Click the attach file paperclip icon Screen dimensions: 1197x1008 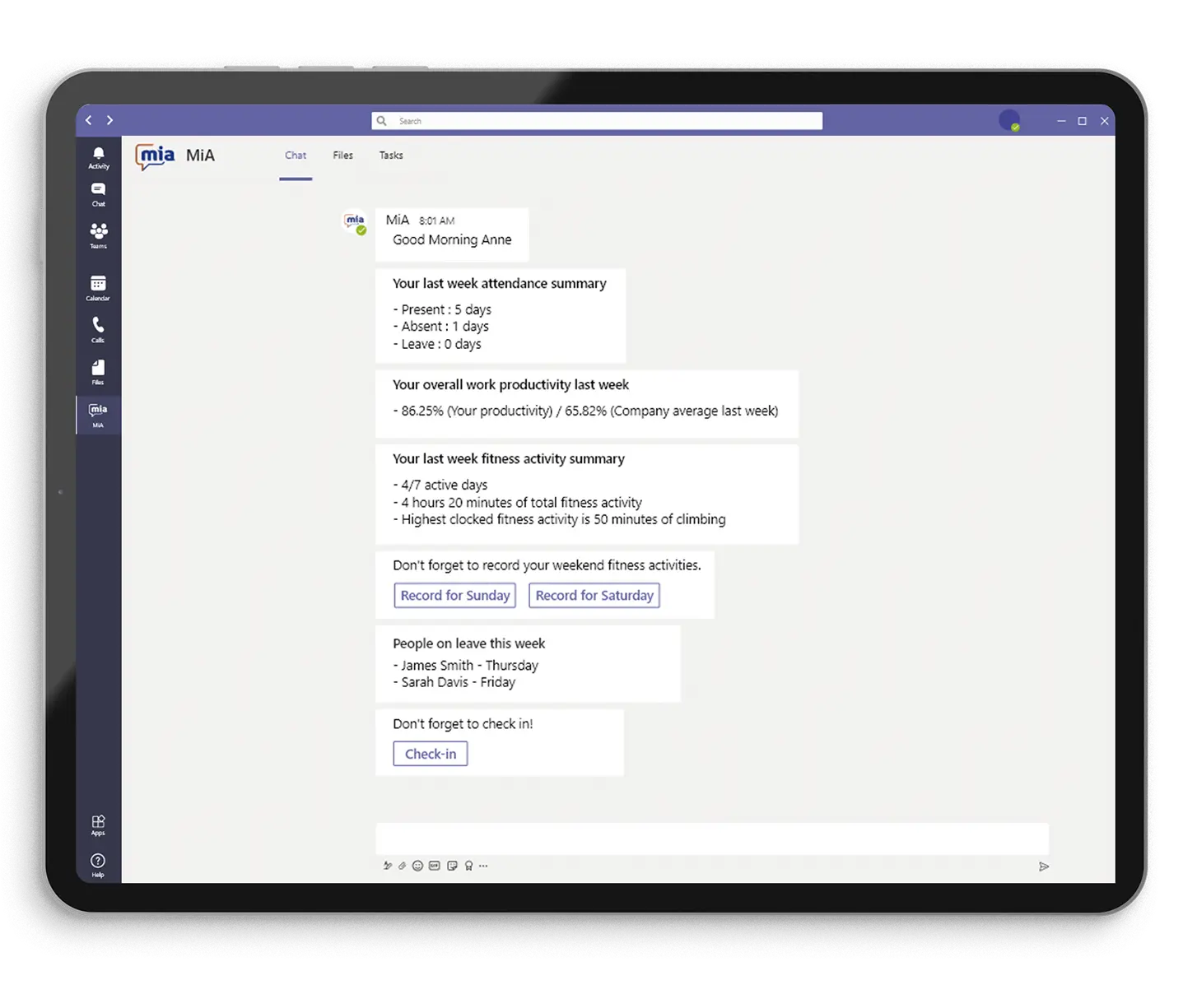(x=402, y=866)
